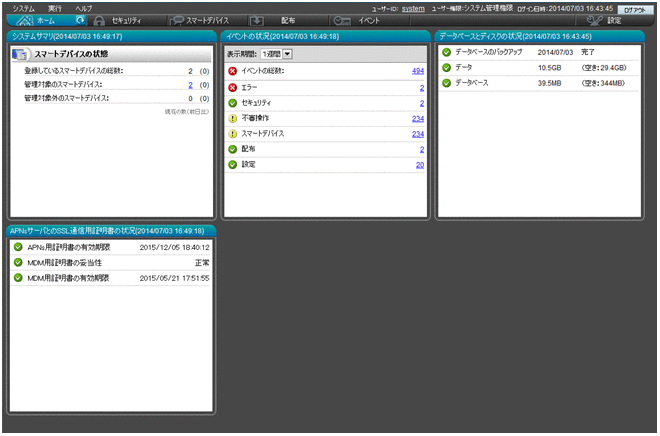Click green check beside データベース size row
660x436 pixels.
(447, 83)
